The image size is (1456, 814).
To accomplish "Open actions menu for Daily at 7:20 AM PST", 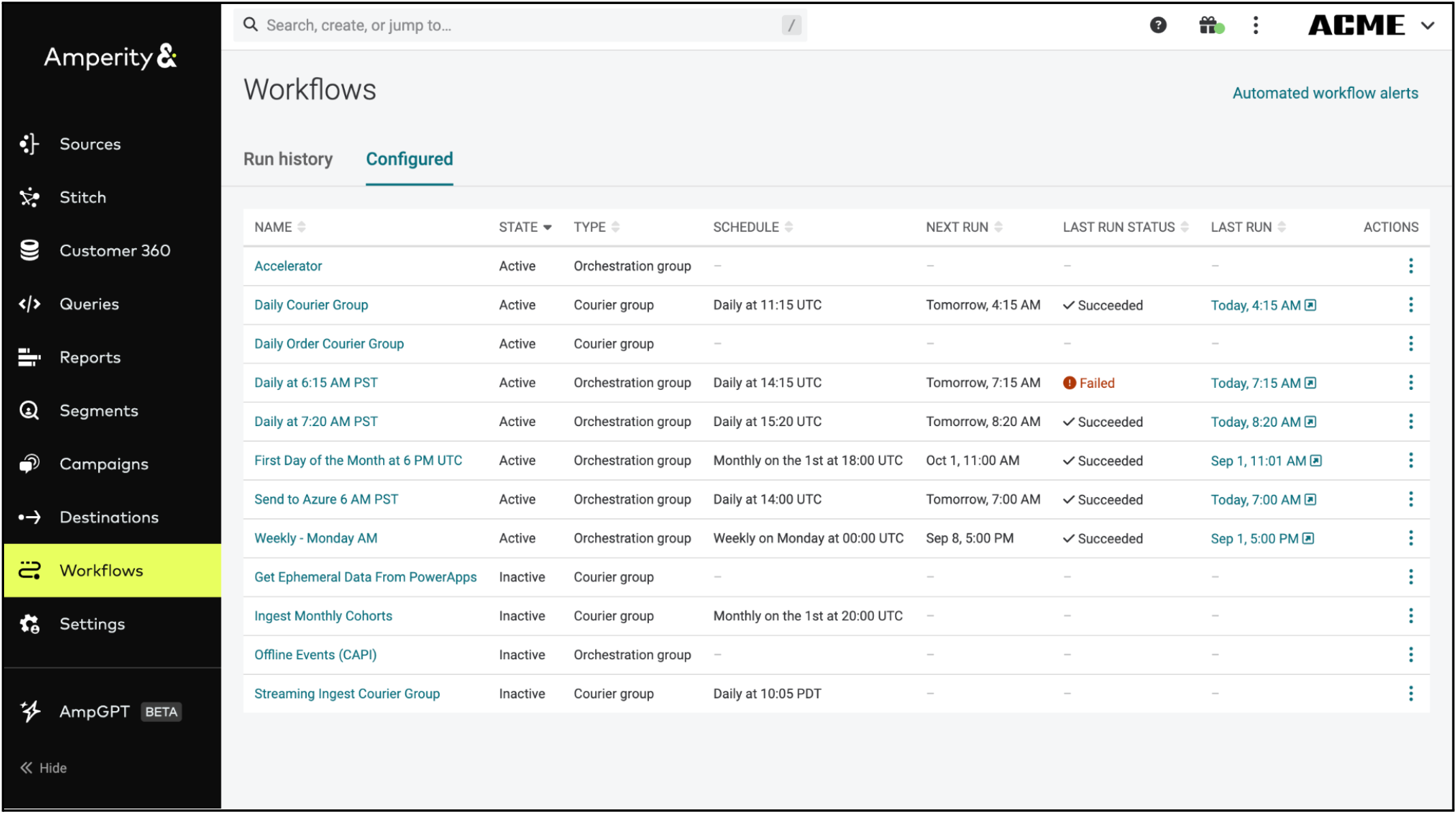I will point(1411,421).
